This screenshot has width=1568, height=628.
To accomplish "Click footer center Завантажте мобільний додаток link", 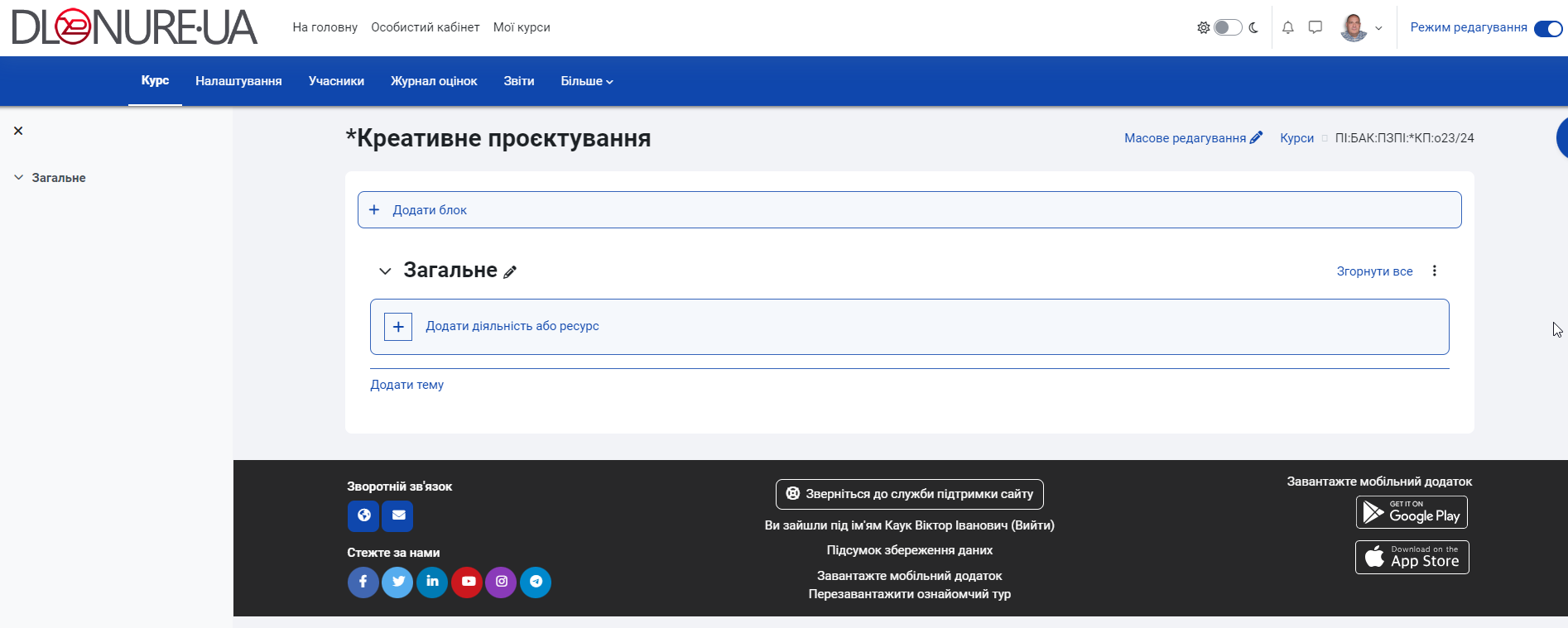I will click(909, 576).
